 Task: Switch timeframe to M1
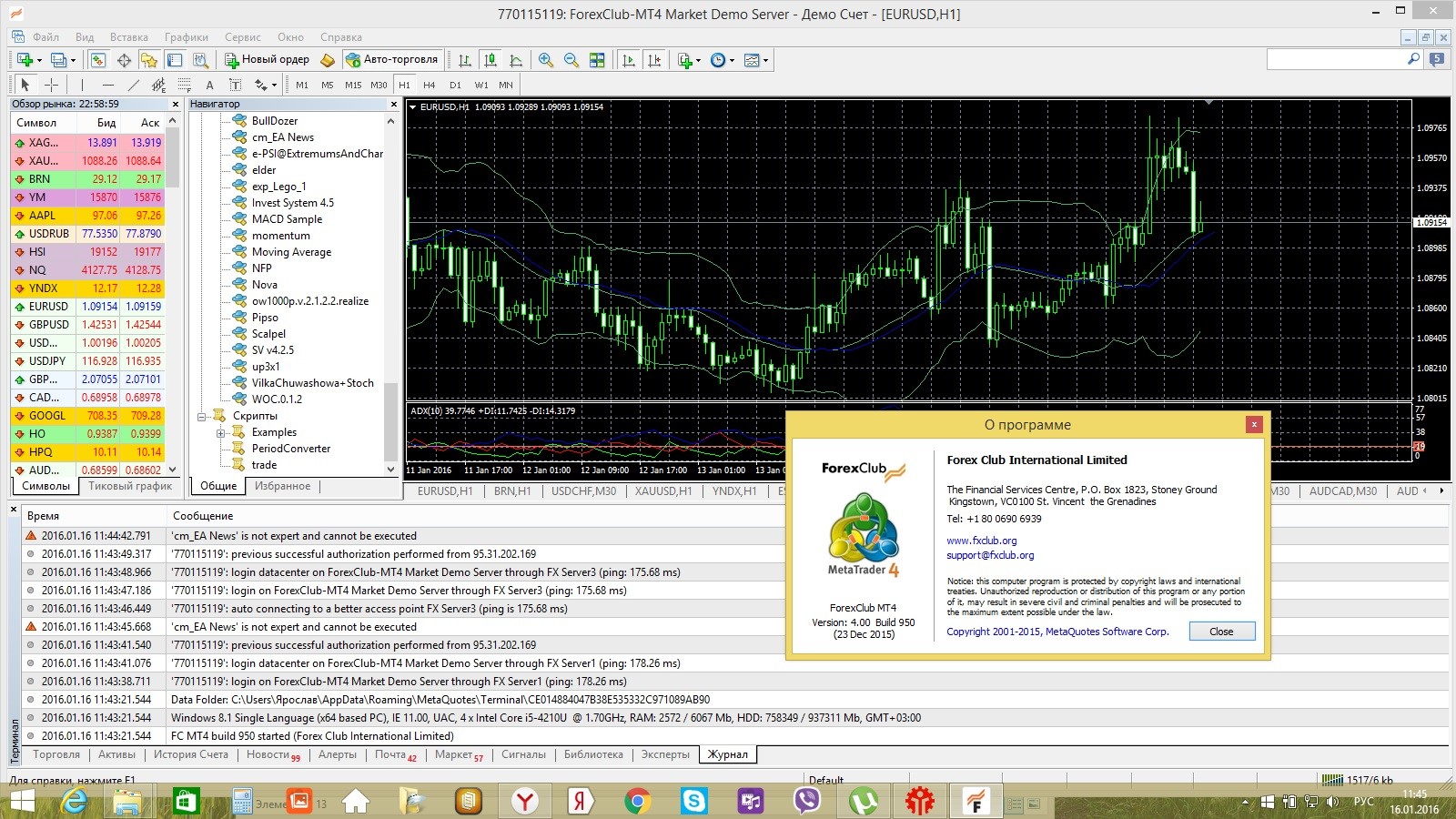tap(302, 85)
